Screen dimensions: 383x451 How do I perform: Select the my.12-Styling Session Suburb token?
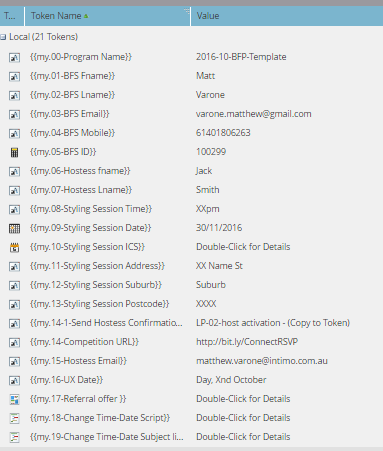click(96, 285)
